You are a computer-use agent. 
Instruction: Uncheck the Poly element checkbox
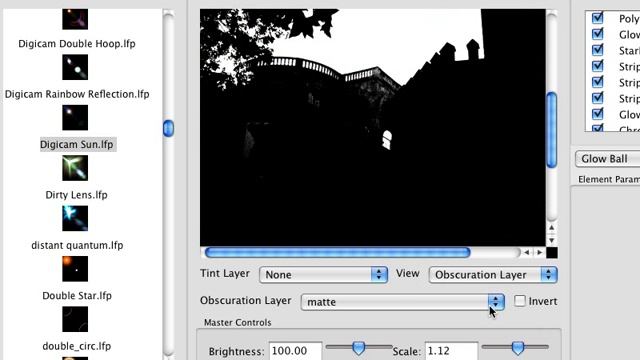click(598, 18)
